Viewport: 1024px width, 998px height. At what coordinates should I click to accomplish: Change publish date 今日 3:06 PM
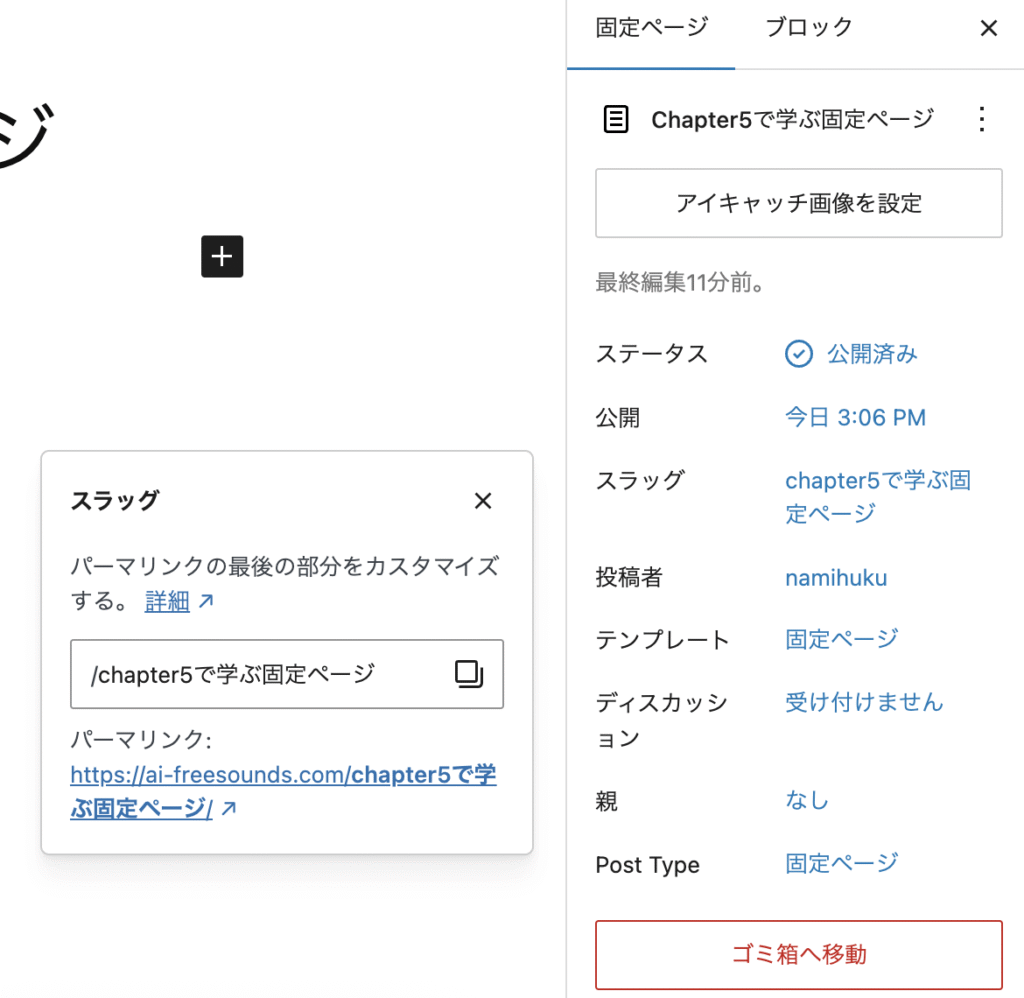[855, 418]
